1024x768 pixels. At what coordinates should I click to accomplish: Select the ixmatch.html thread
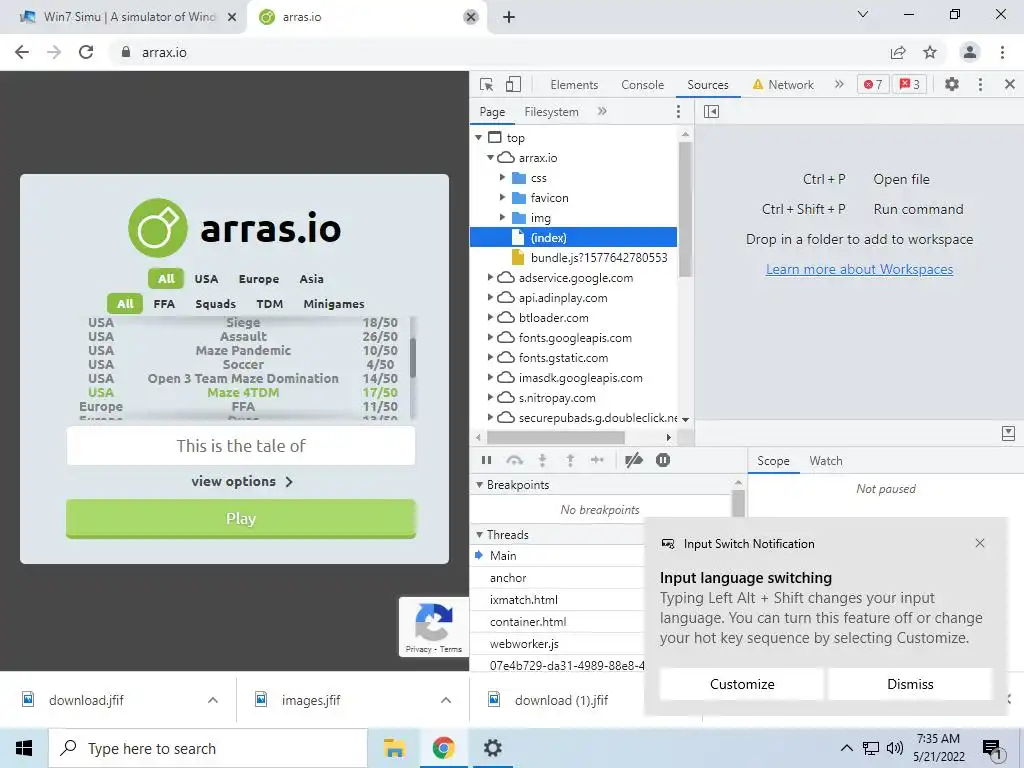(524, 600)
